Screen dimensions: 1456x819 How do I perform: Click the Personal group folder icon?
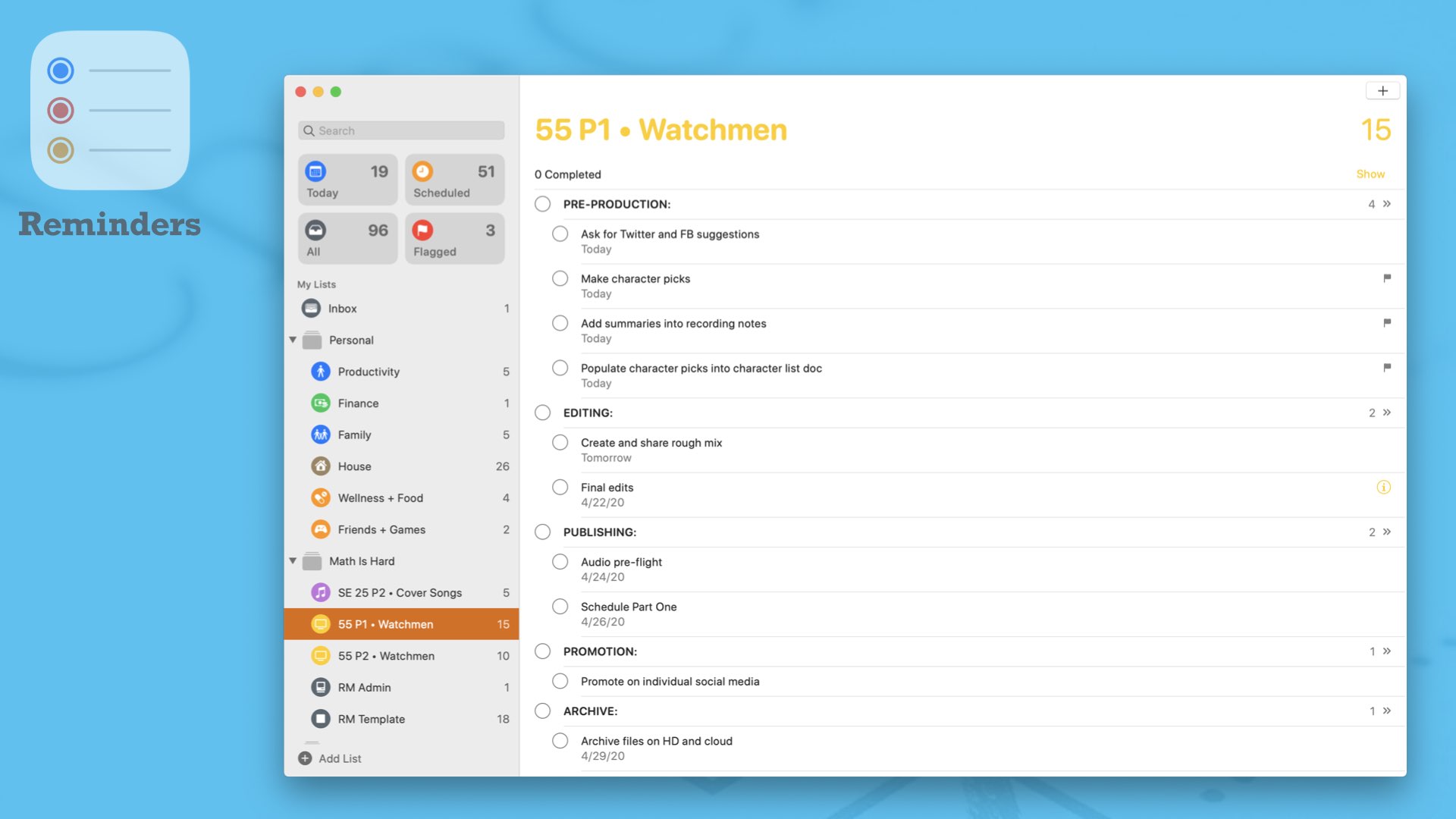[x=312, y=340]
